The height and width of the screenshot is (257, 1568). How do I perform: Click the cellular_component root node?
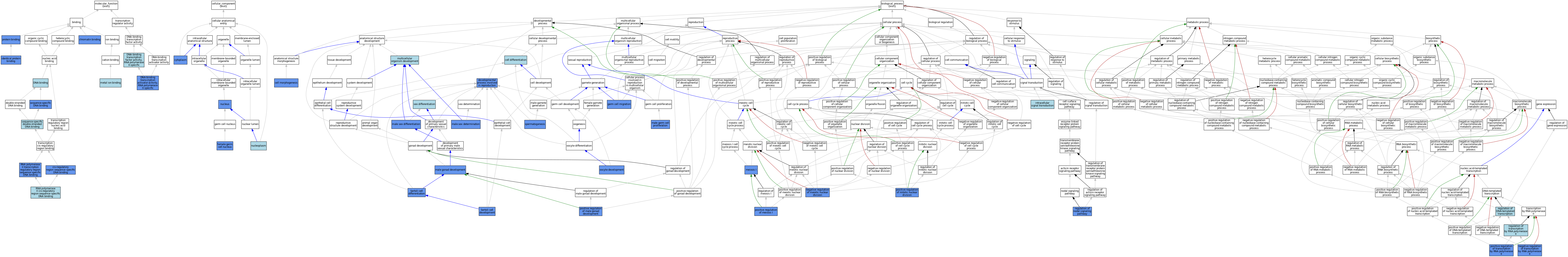(223, 5)
